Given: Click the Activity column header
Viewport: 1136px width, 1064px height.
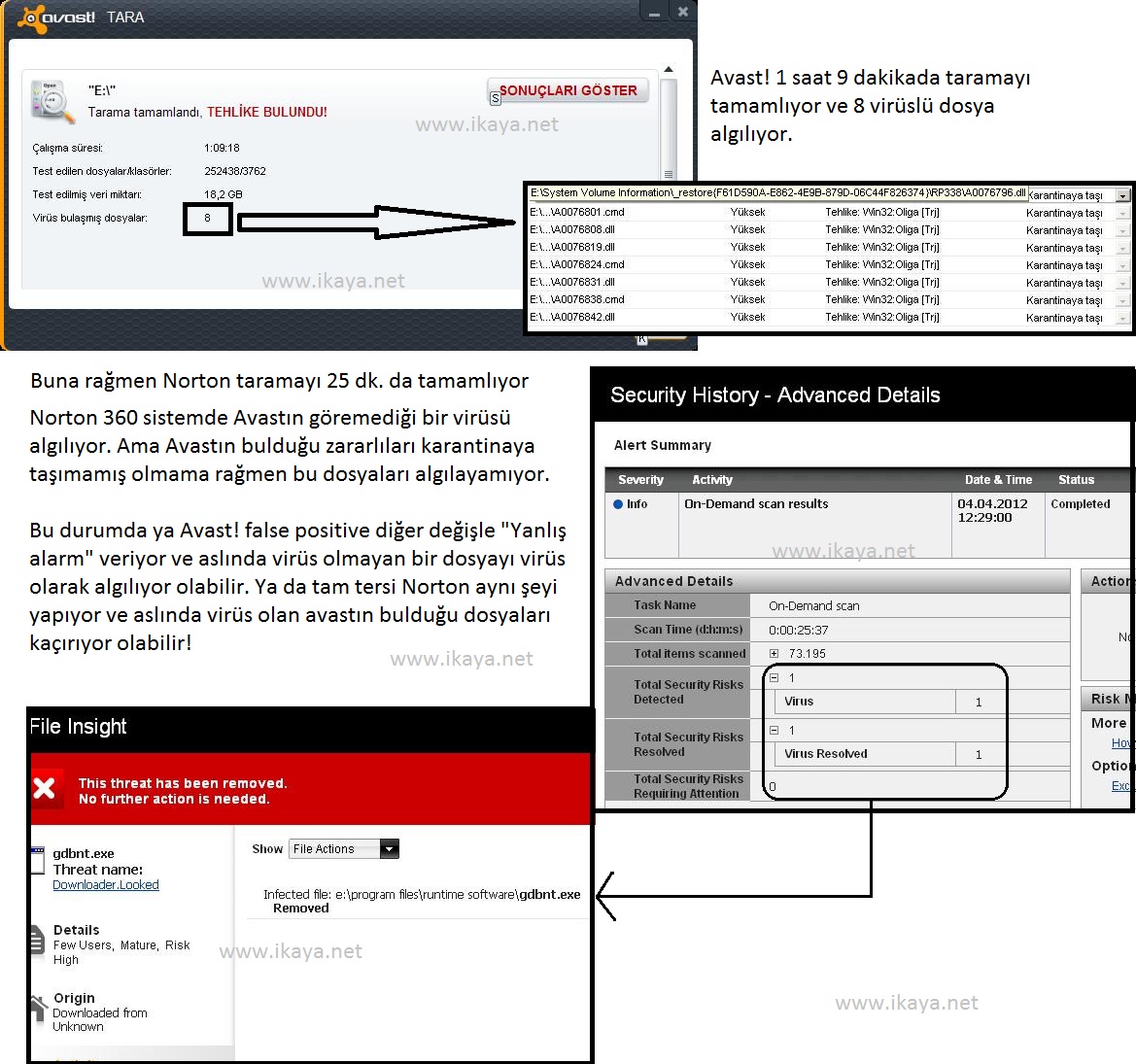Looking at the screenshot, I should [x=712, y=479].
